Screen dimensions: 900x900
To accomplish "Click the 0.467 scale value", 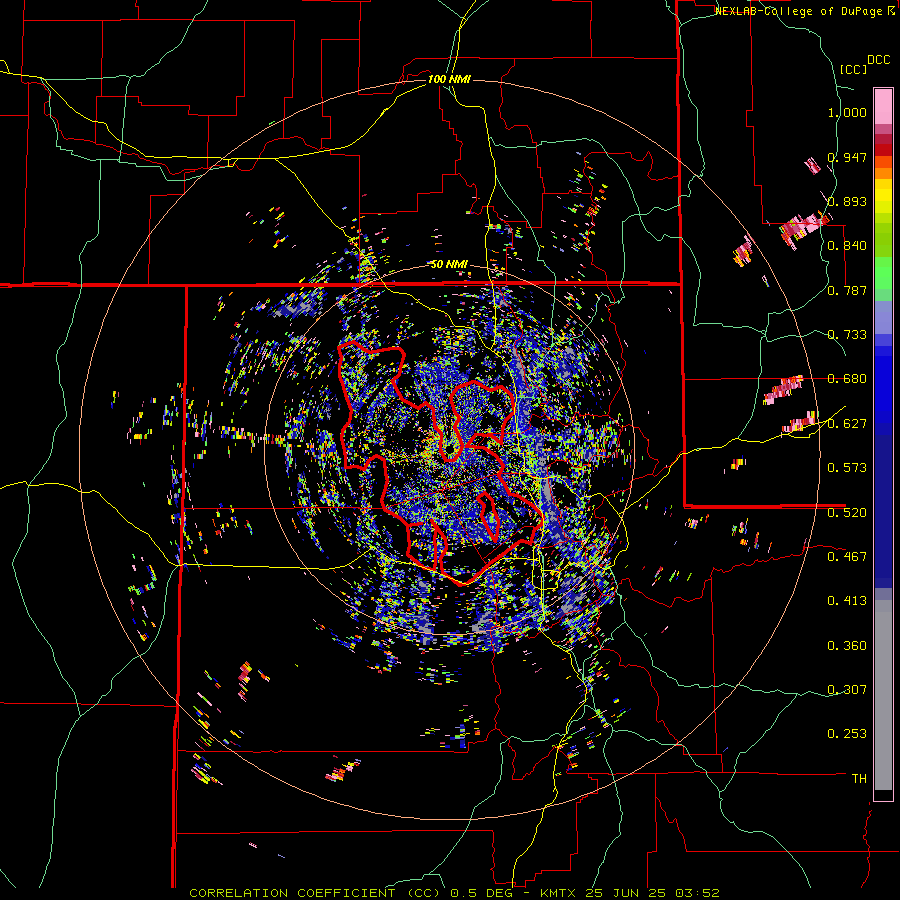I will 847,557.
